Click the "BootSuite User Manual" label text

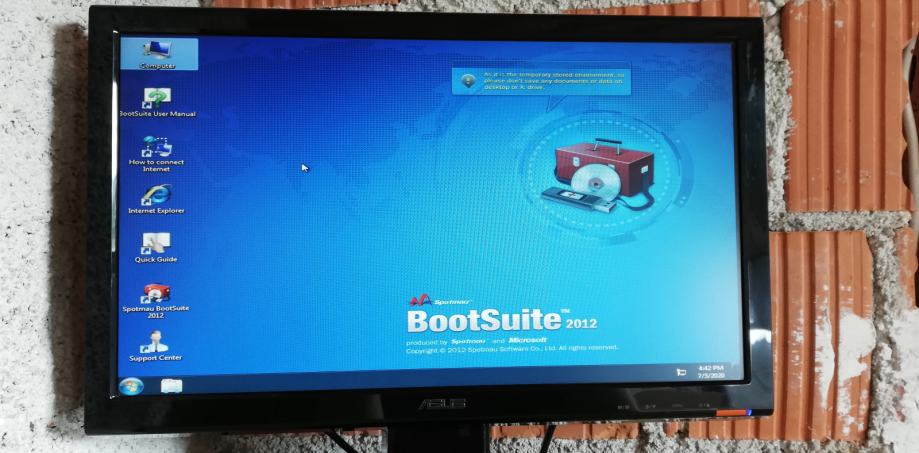point(157,114)
